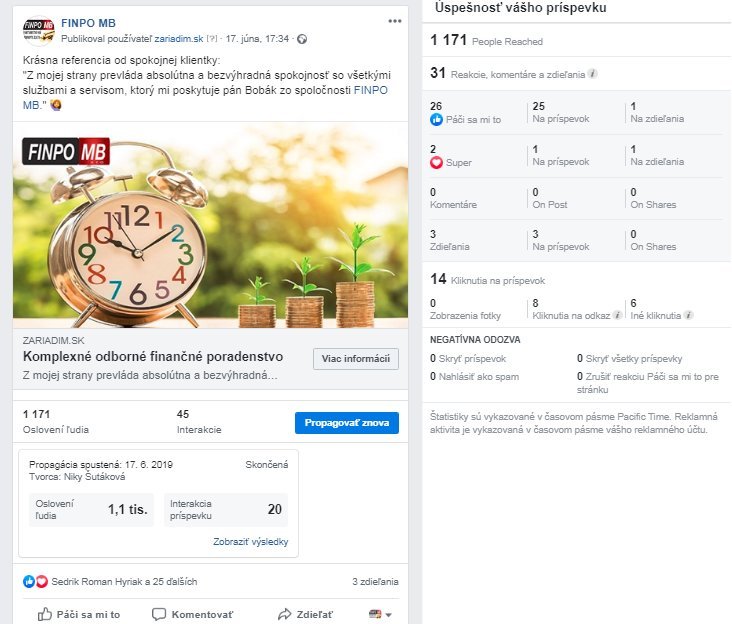Screen dimensions: 732x624
Task: Click the [?] help marker after zariadim.sk
Action: (211, 39)
